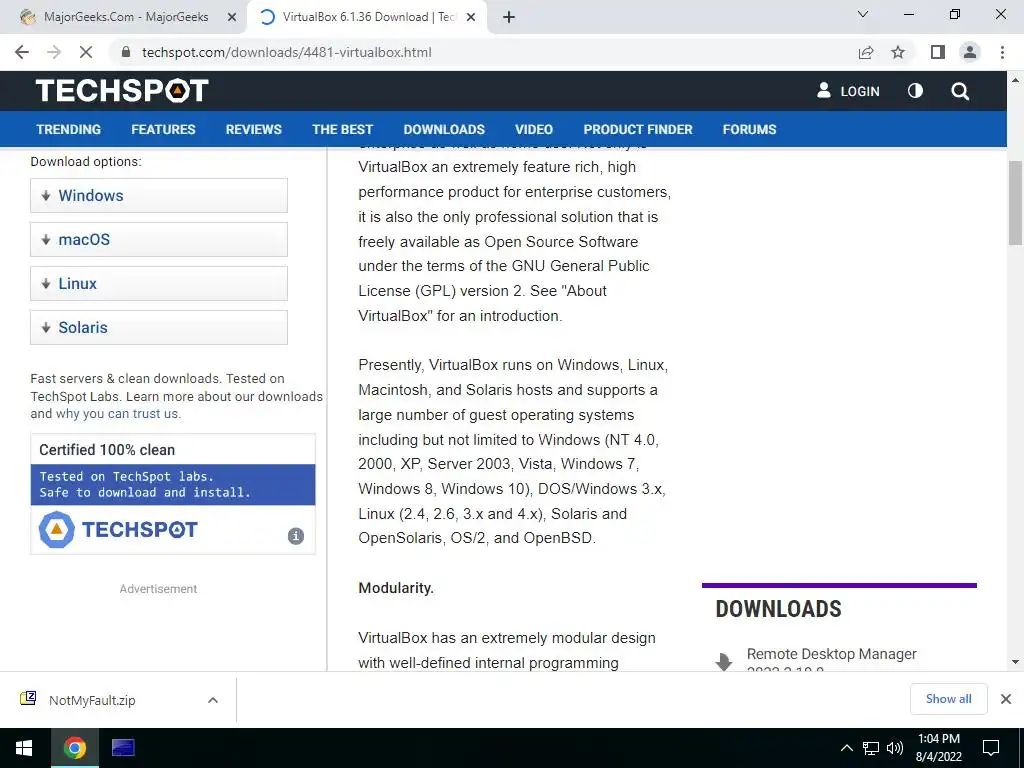Open the FEATURES menu
1024x768 pixels.
pos(163,129)
